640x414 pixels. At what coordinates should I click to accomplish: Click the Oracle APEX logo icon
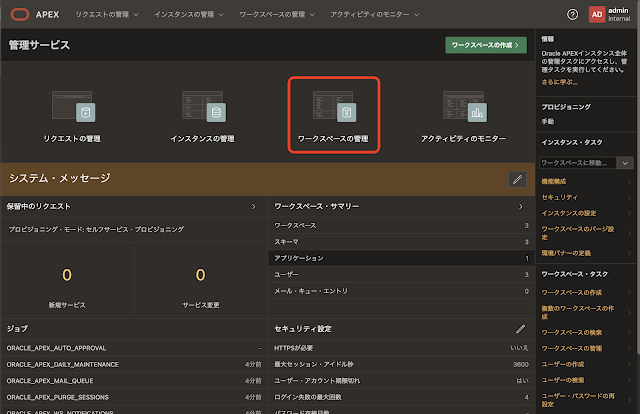click(20, 15)
